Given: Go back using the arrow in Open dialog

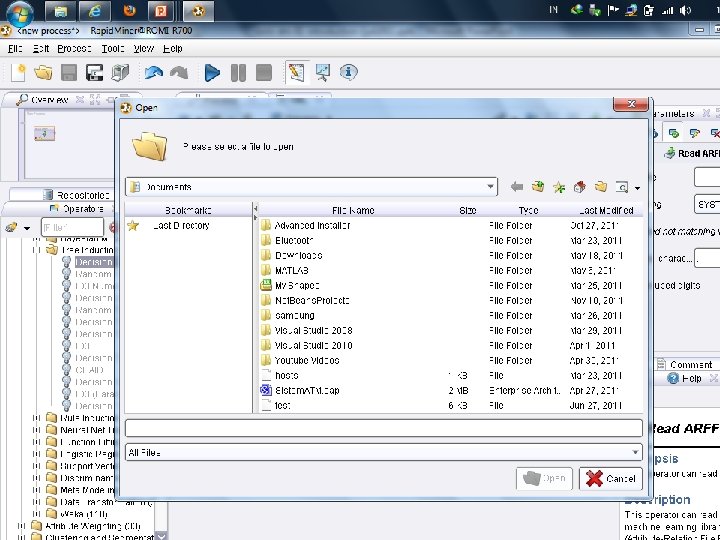Looking at the screenshot, I should tap(517, 187).
